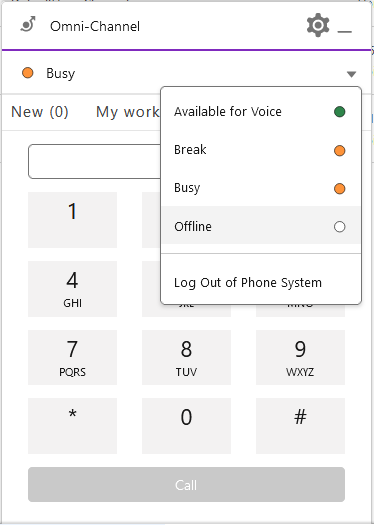
Task: Click the orange Busy status indicator
Action: [x=27, y=73]
